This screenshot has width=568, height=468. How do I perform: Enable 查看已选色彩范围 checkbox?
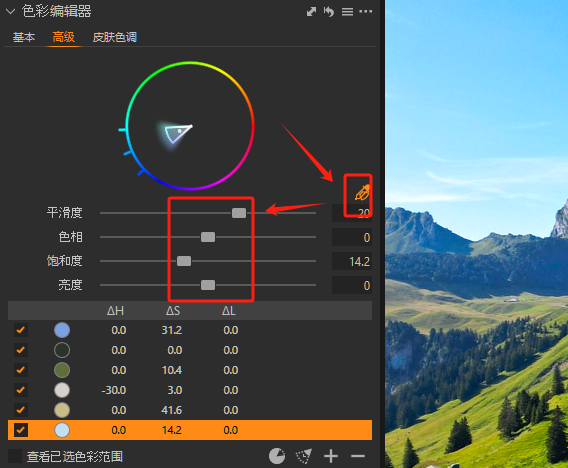click(15, 456)
